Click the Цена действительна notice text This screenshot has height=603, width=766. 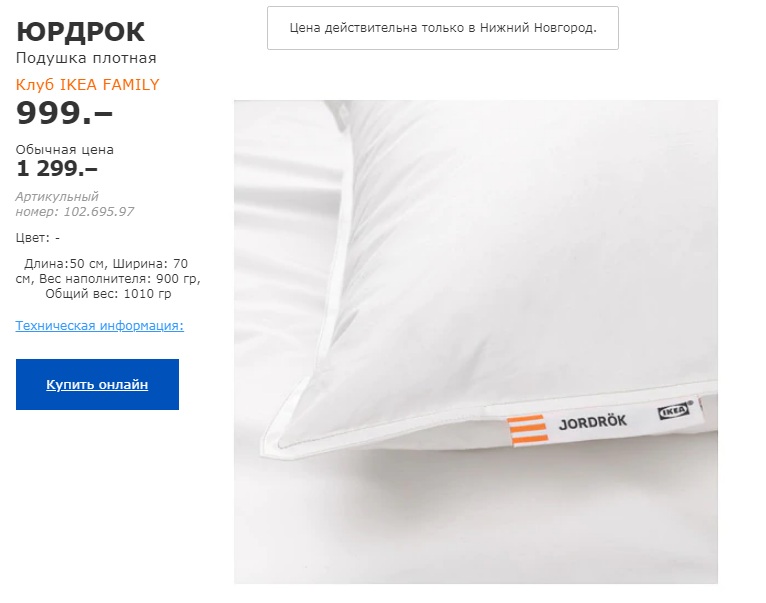point(443,28)
